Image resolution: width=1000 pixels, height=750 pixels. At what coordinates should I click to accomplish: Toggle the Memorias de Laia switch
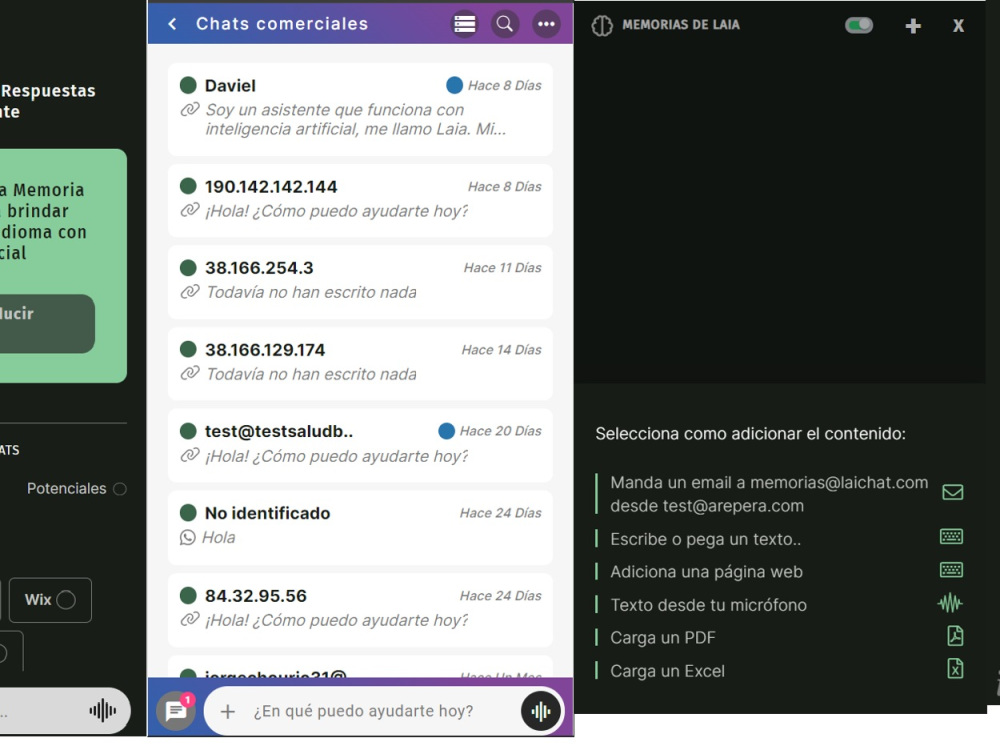(x=858, y=25)
